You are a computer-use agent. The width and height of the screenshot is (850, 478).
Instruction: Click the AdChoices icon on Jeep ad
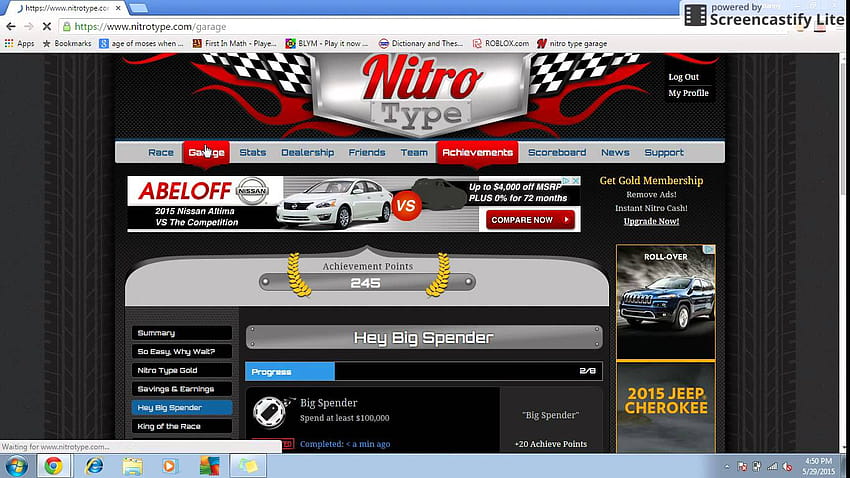point(709,249)
